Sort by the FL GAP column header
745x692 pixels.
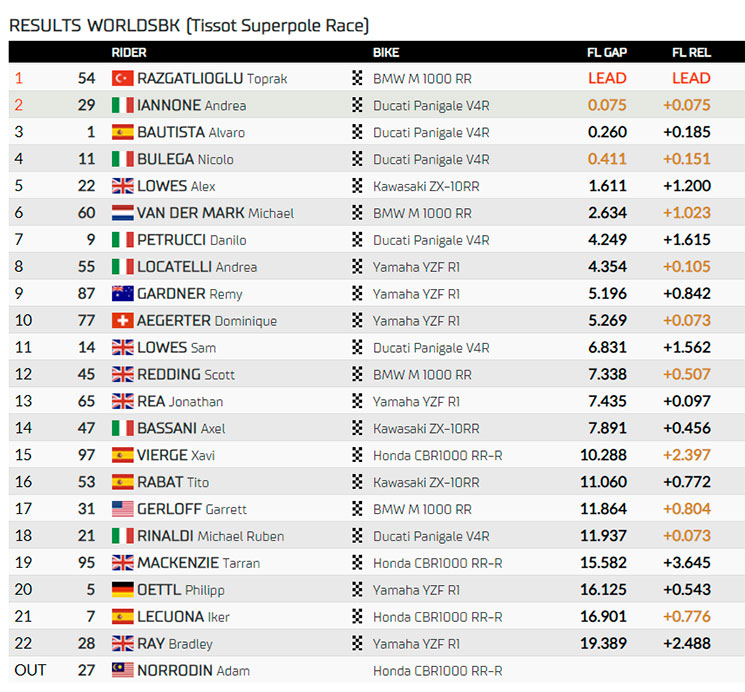(607, 52)
